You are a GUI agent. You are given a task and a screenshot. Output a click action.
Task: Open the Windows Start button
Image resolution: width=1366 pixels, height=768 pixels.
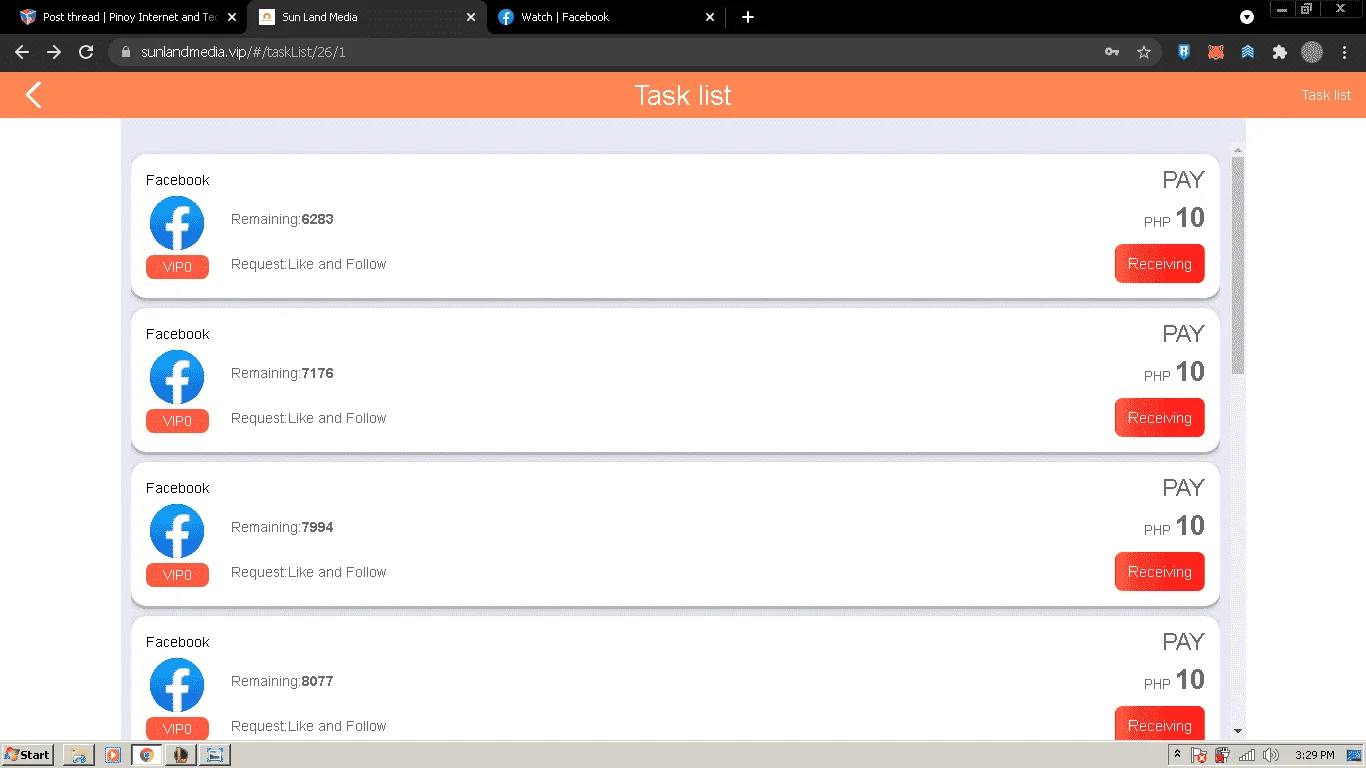[28, 755]
